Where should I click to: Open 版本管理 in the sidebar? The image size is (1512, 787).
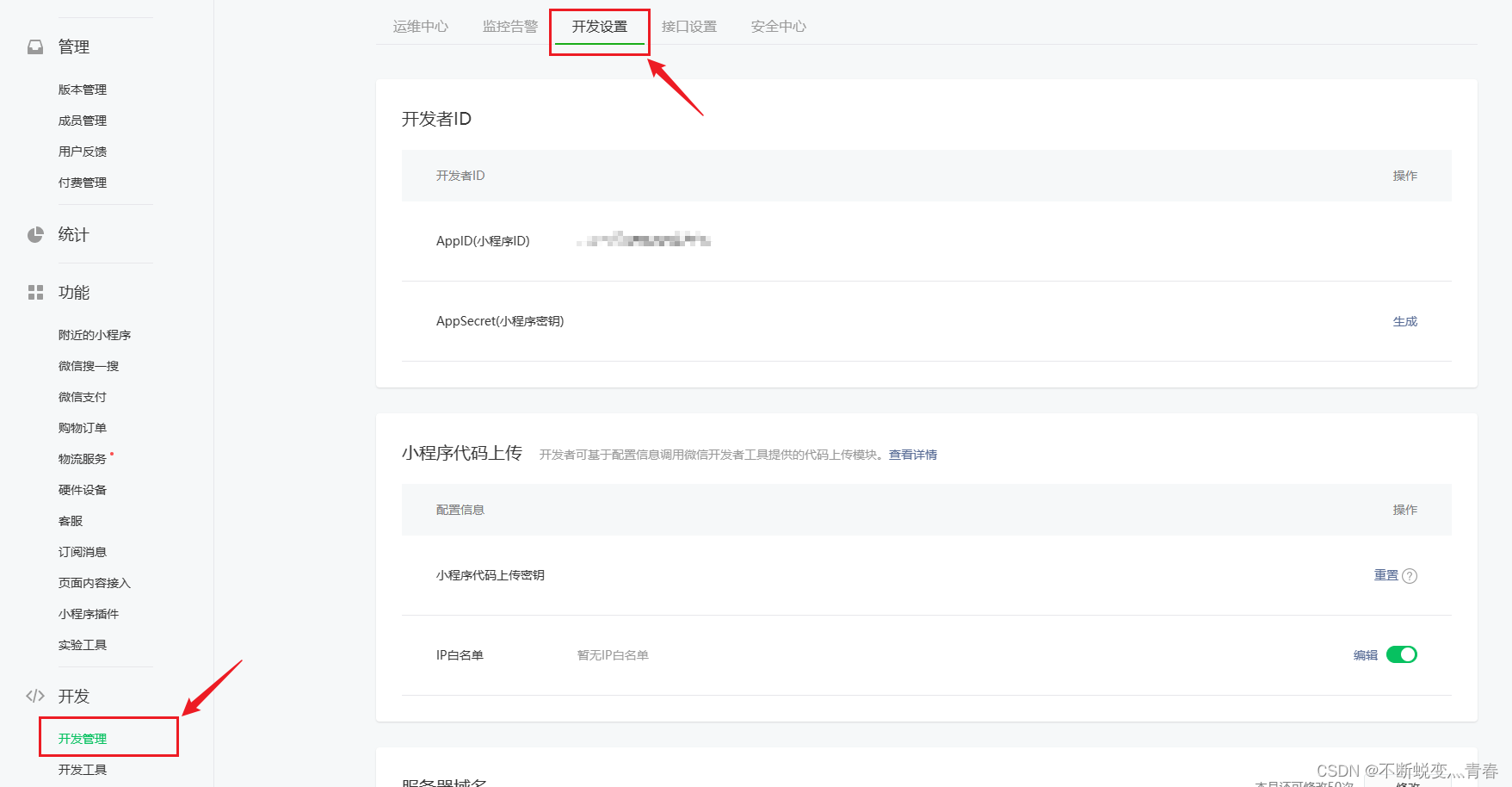83,90
